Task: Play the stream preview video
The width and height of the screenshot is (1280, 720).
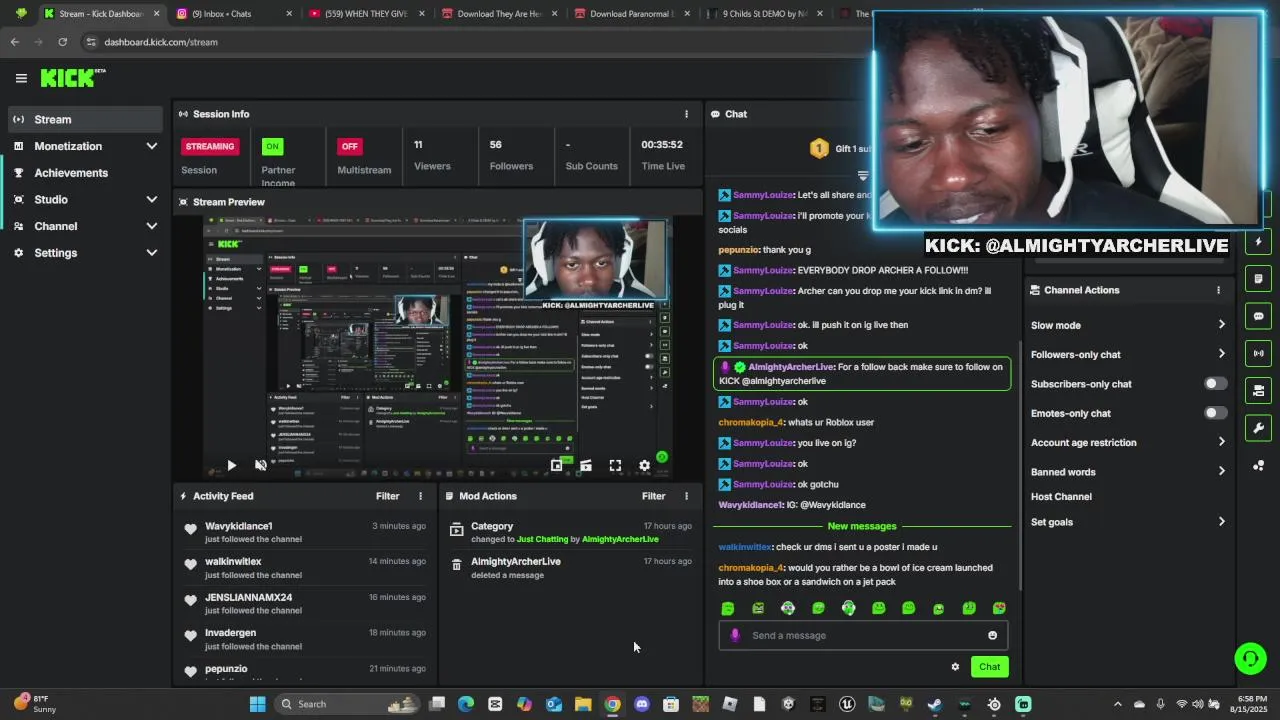Action: coord(231,465)
